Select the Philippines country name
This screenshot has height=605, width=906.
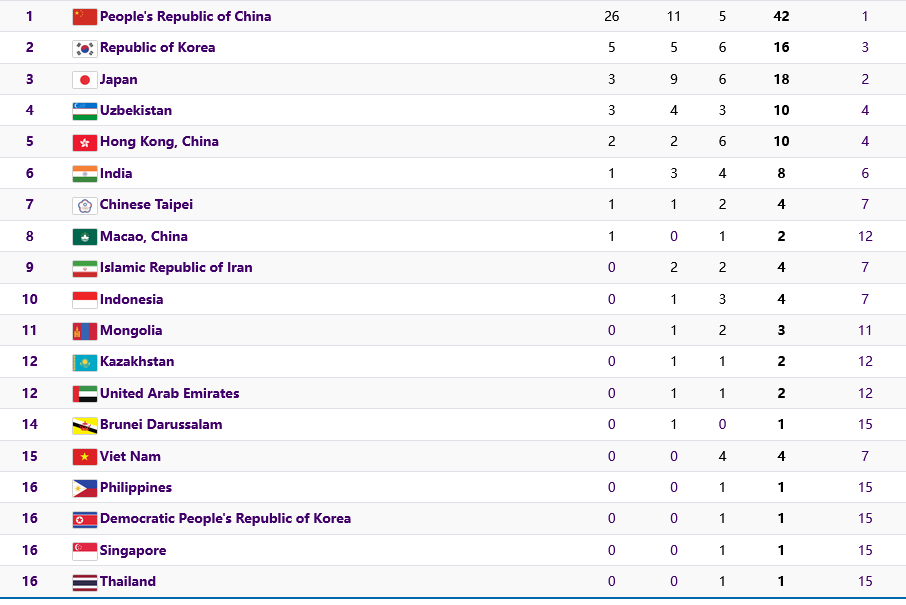(135, 487)
